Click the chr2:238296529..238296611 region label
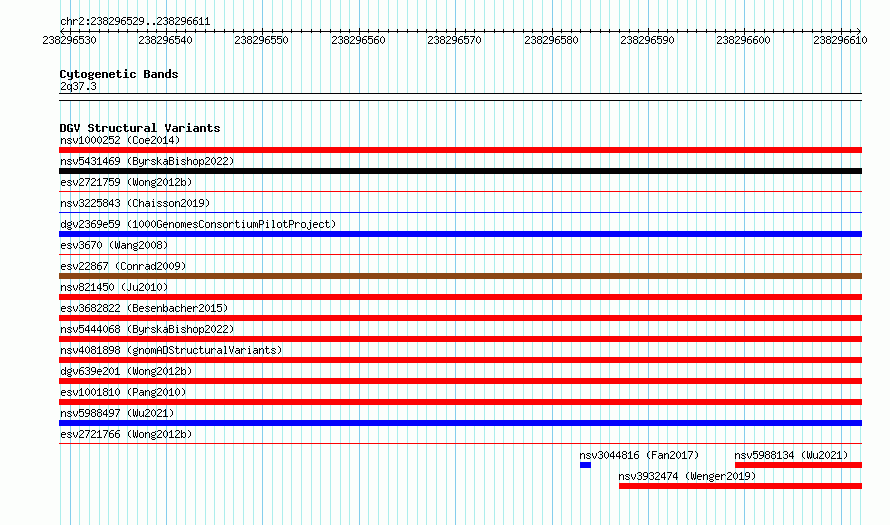The width and height of the screenshot is (890, 525). [135, 22]
